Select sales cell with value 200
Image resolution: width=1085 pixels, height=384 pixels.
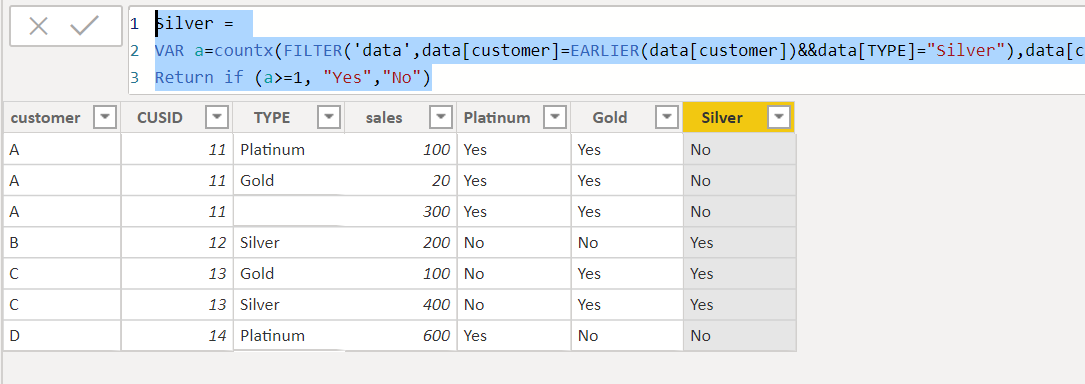tap(400, 243)
